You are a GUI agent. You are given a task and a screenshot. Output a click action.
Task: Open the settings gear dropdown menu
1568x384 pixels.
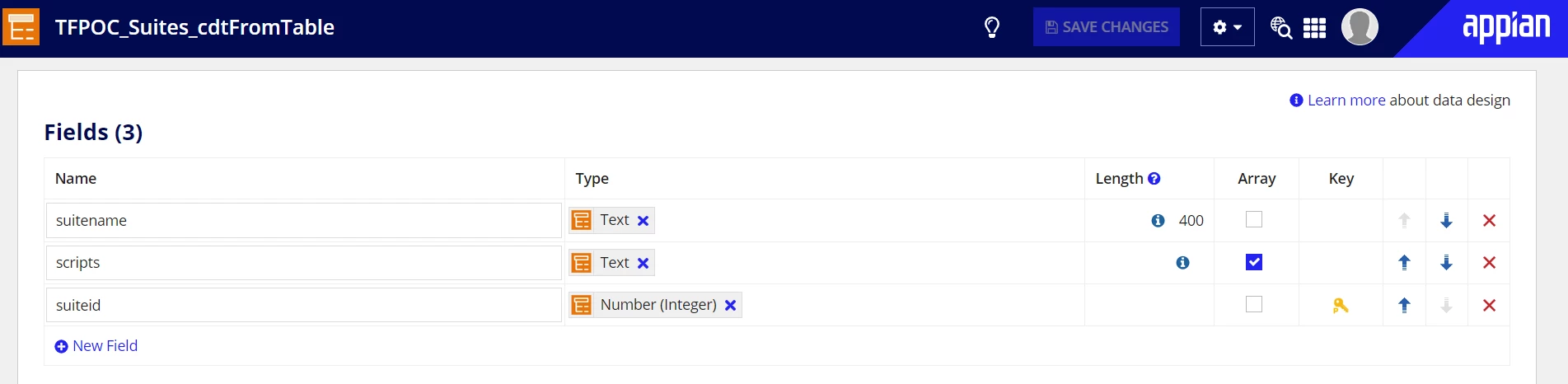[1227, 27]
